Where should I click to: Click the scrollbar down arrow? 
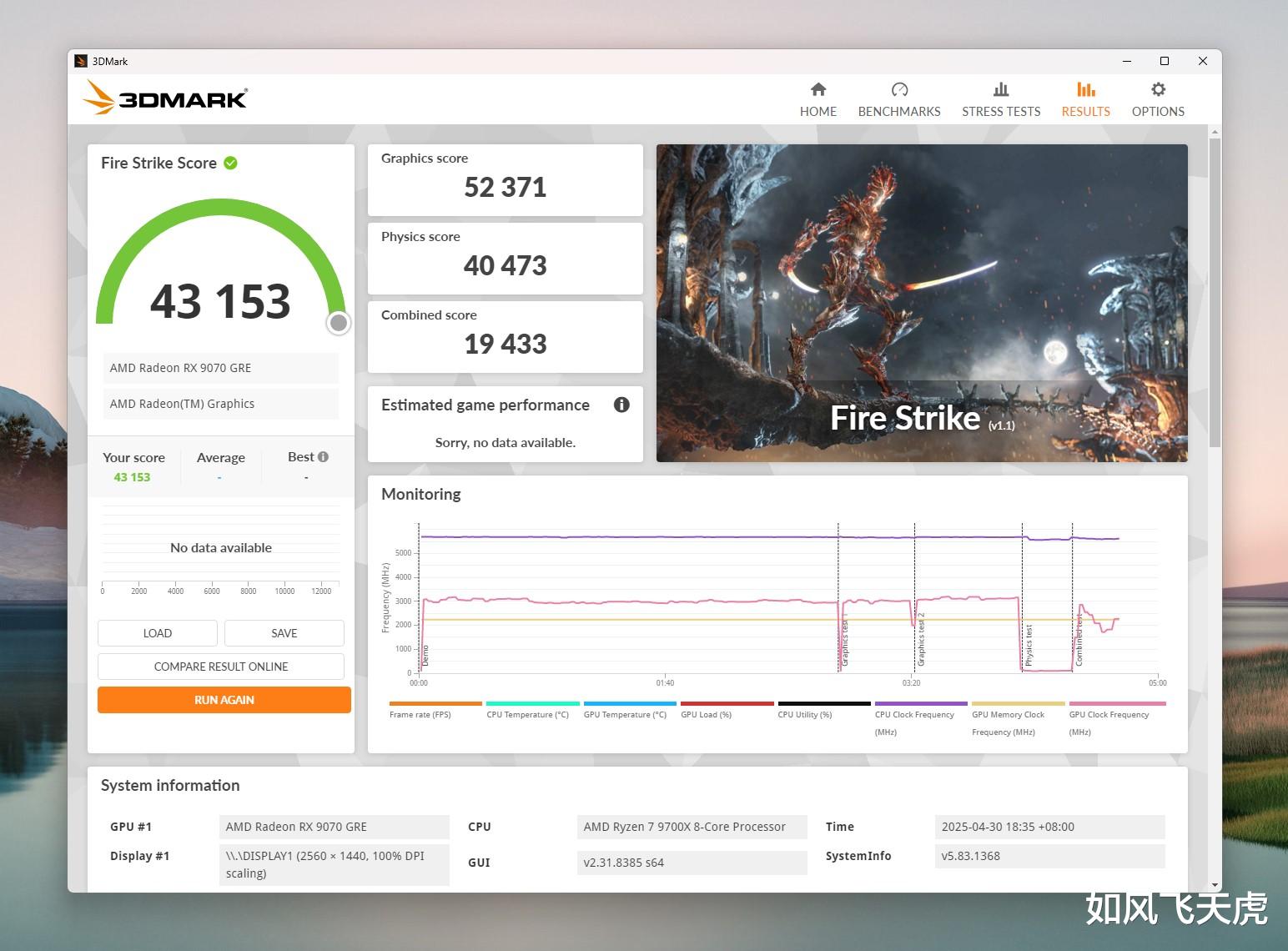pyautogui.click(x=1215, y=885)
